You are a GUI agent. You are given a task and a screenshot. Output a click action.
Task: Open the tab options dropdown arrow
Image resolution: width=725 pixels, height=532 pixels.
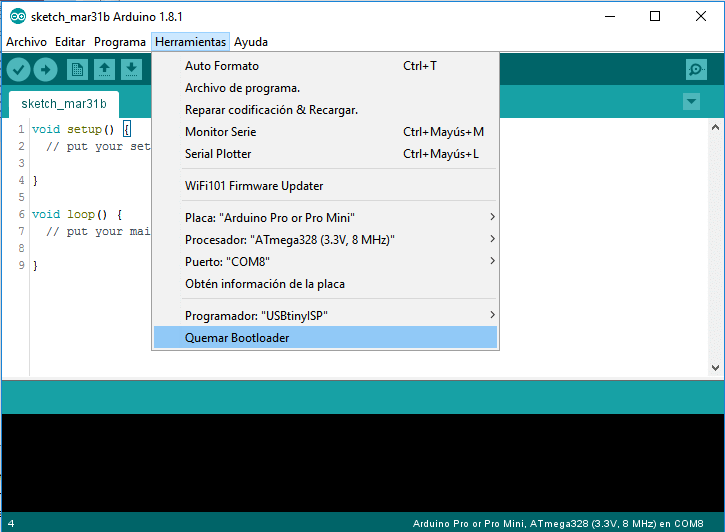[691, 102]
